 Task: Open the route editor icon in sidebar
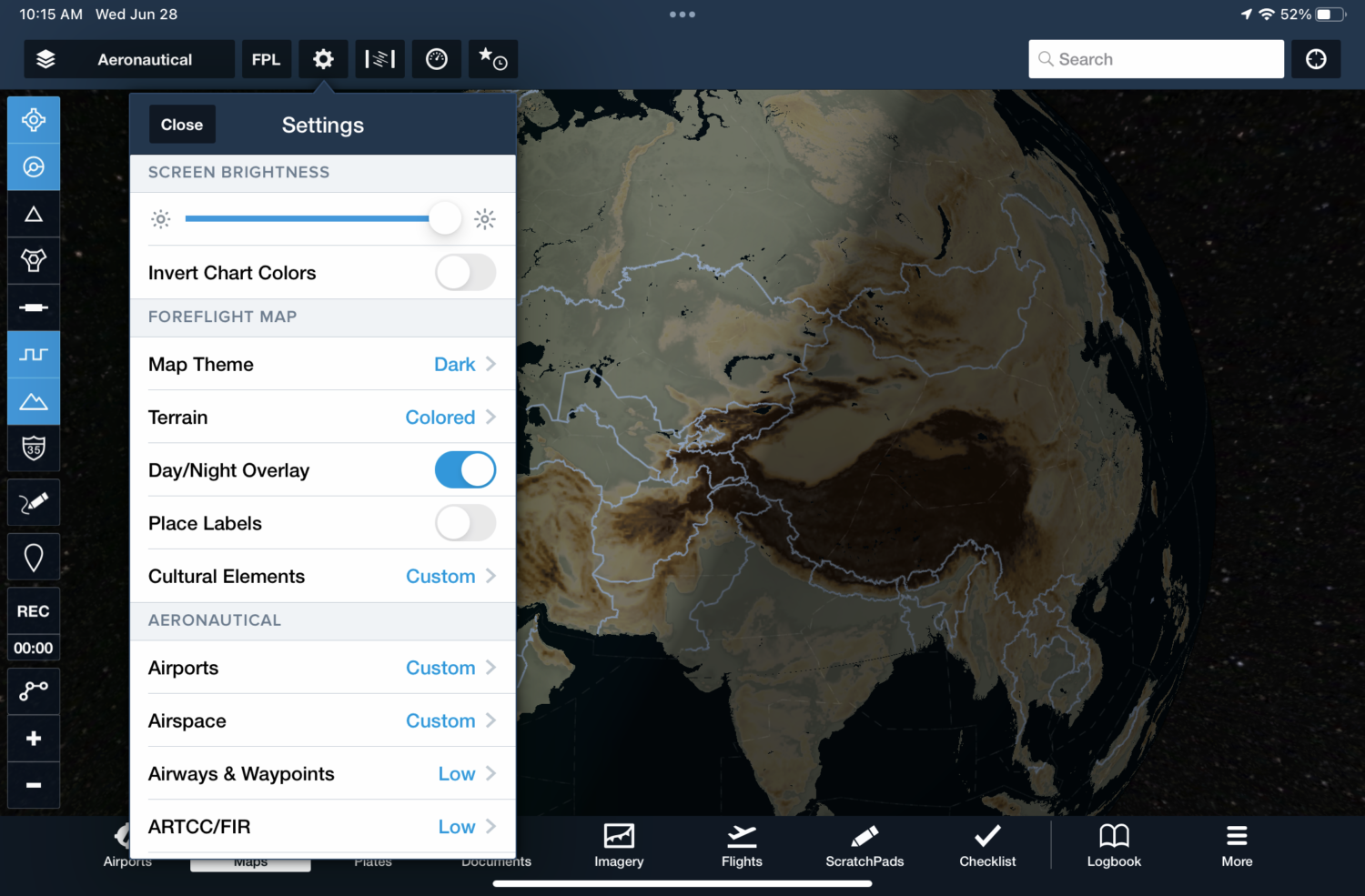point(34,690)
